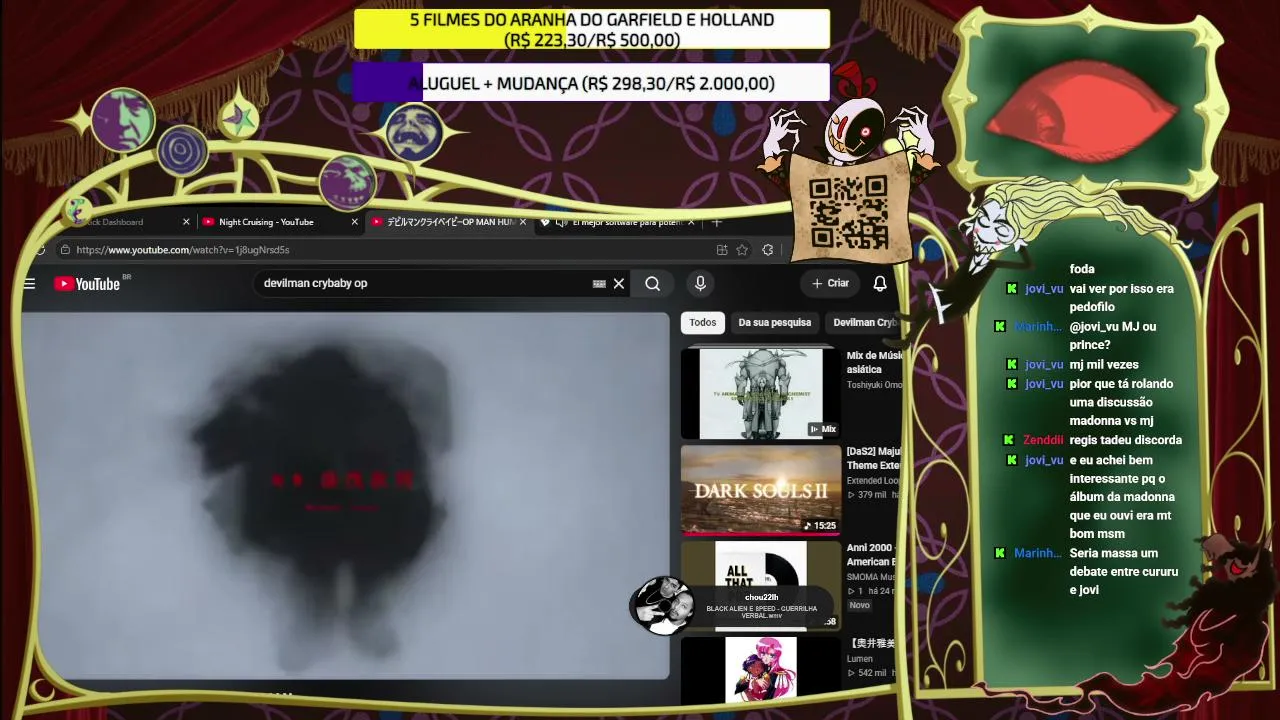Visit 'Toshiyuki Omo' channel name
The height and width of the screenshot is (720, 1280).
[x=874, y=385]
